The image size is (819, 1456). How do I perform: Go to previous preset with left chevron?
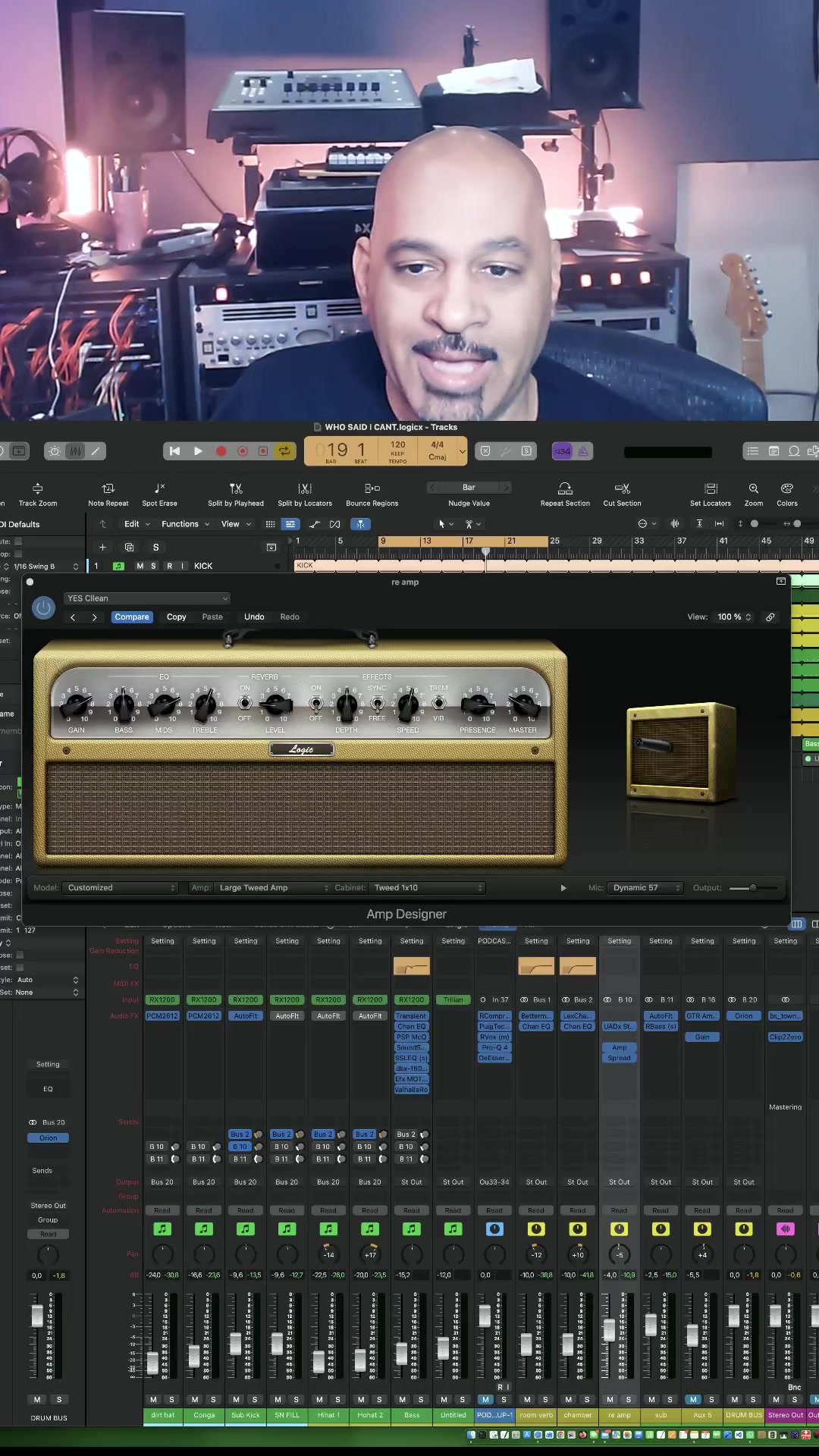coord(73,617)
